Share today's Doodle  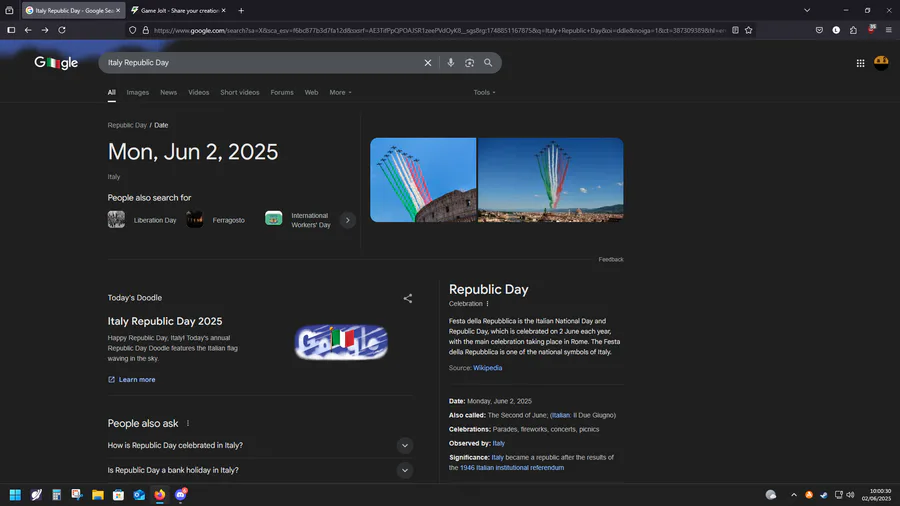(408, 298)
